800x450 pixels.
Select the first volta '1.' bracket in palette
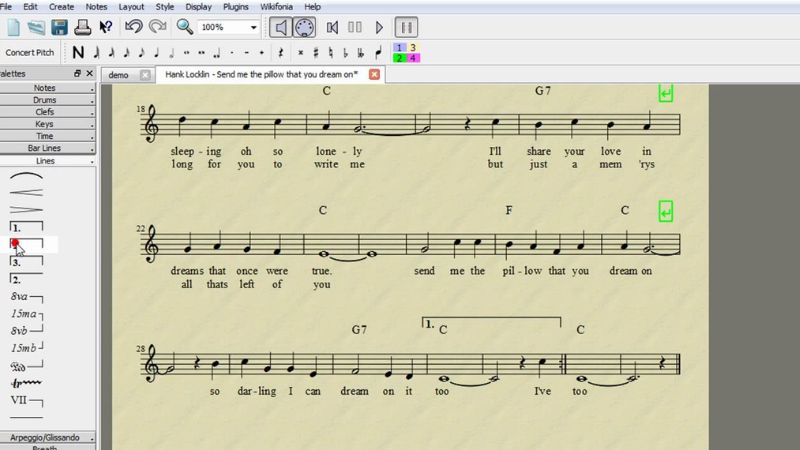click(27, 227)
